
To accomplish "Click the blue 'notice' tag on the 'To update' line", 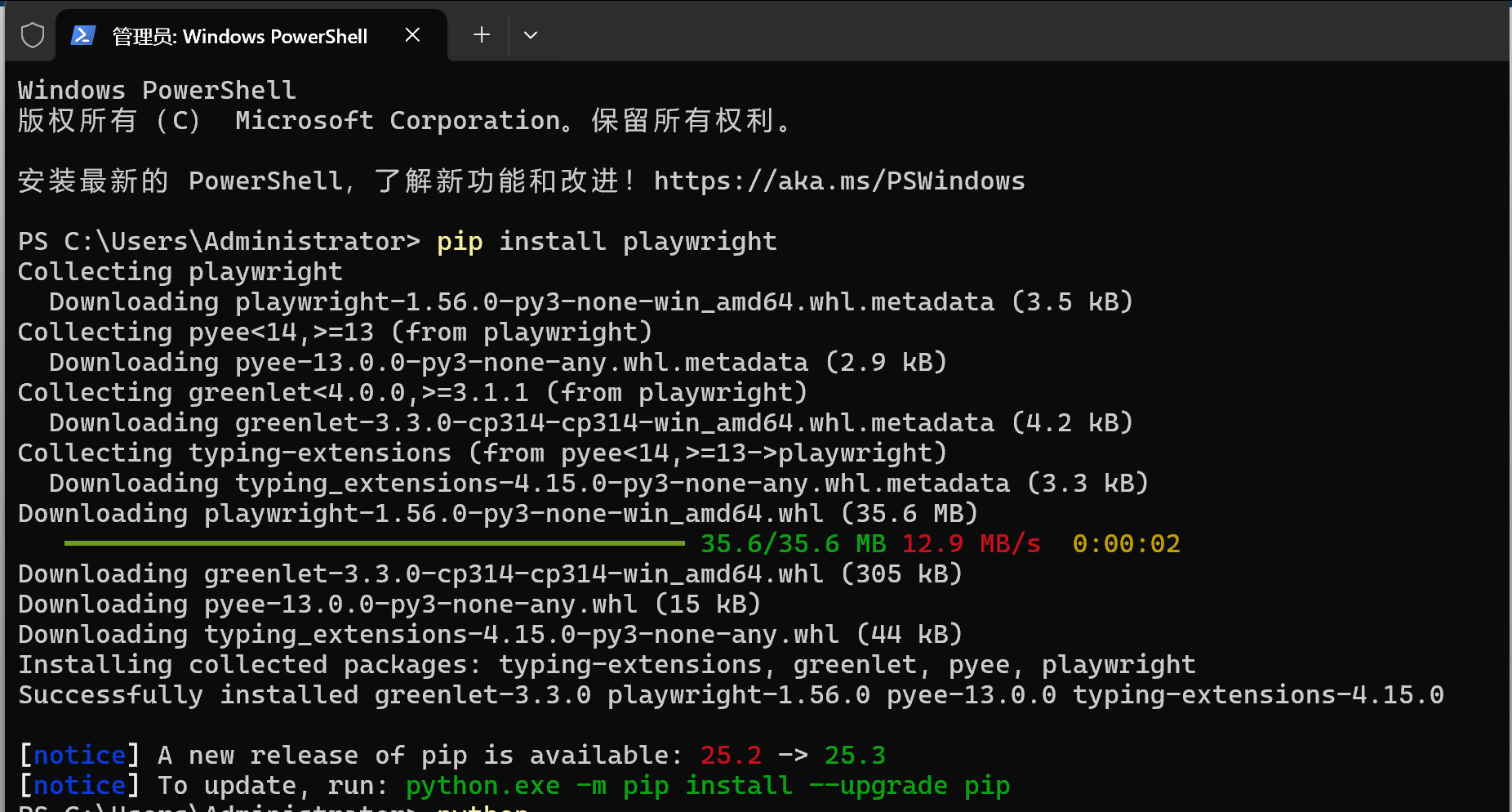I will (80, 786).
